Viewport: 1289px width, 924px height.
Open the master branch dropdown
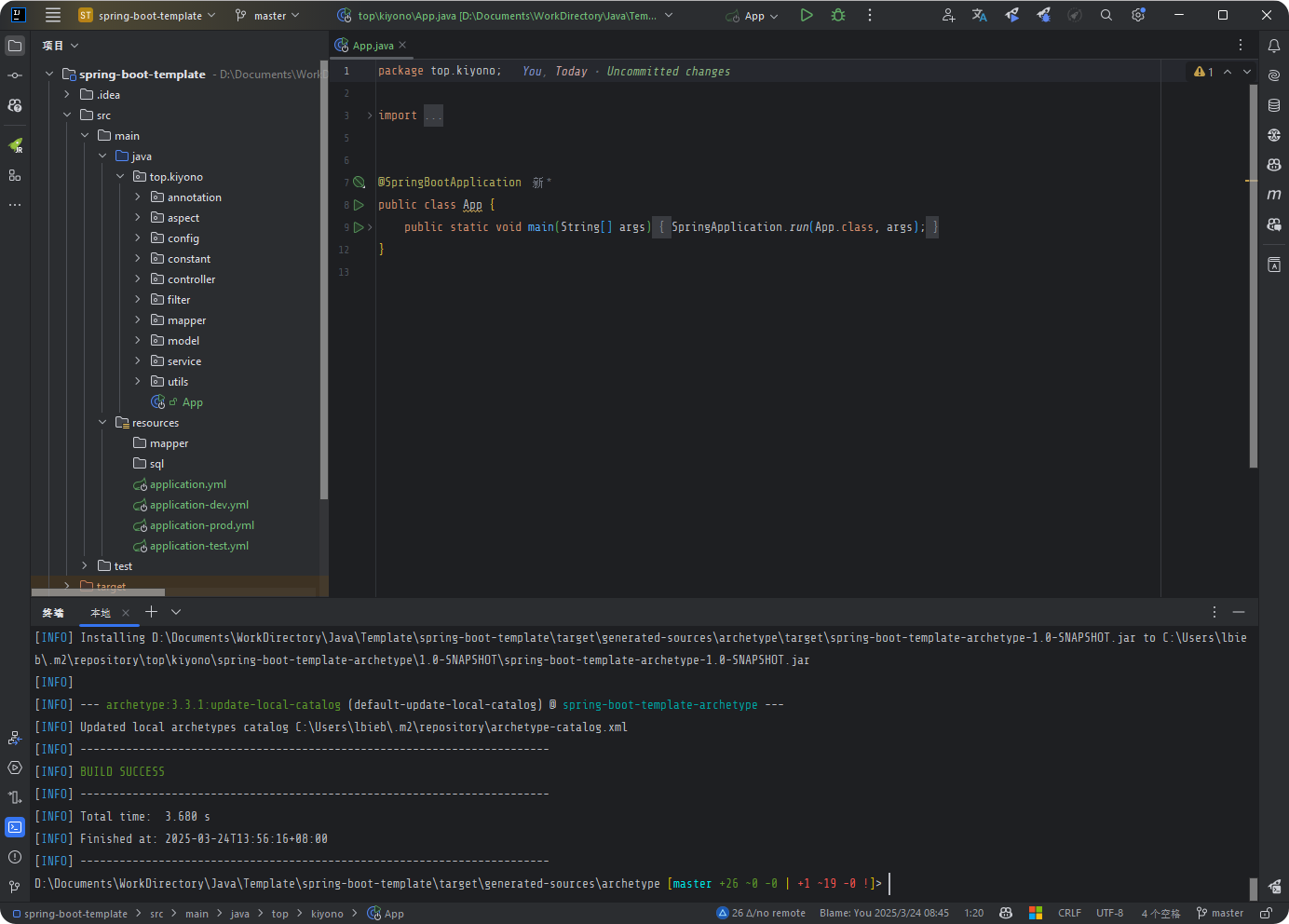(x=268, y=15)
